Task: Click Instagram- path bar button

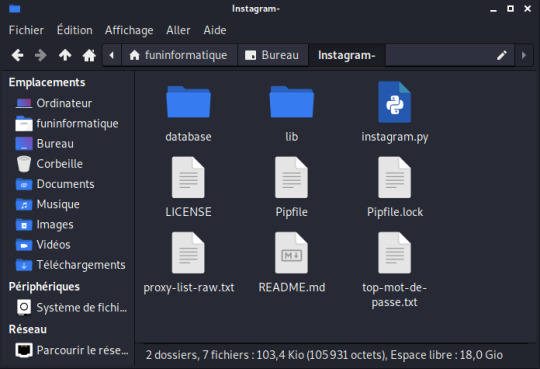Action: (x=347, y=55)
